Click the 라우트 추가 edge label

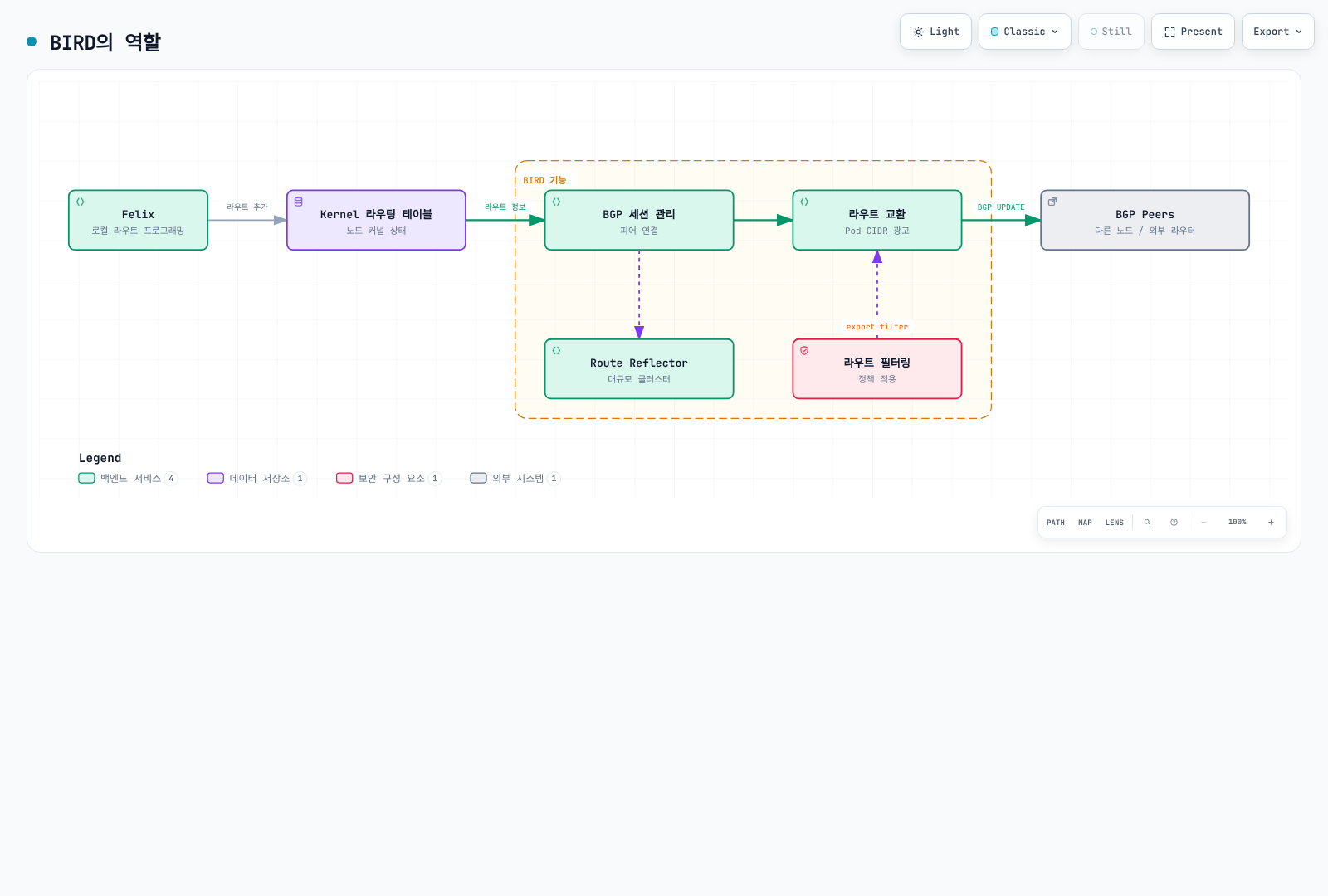[247, 207]
